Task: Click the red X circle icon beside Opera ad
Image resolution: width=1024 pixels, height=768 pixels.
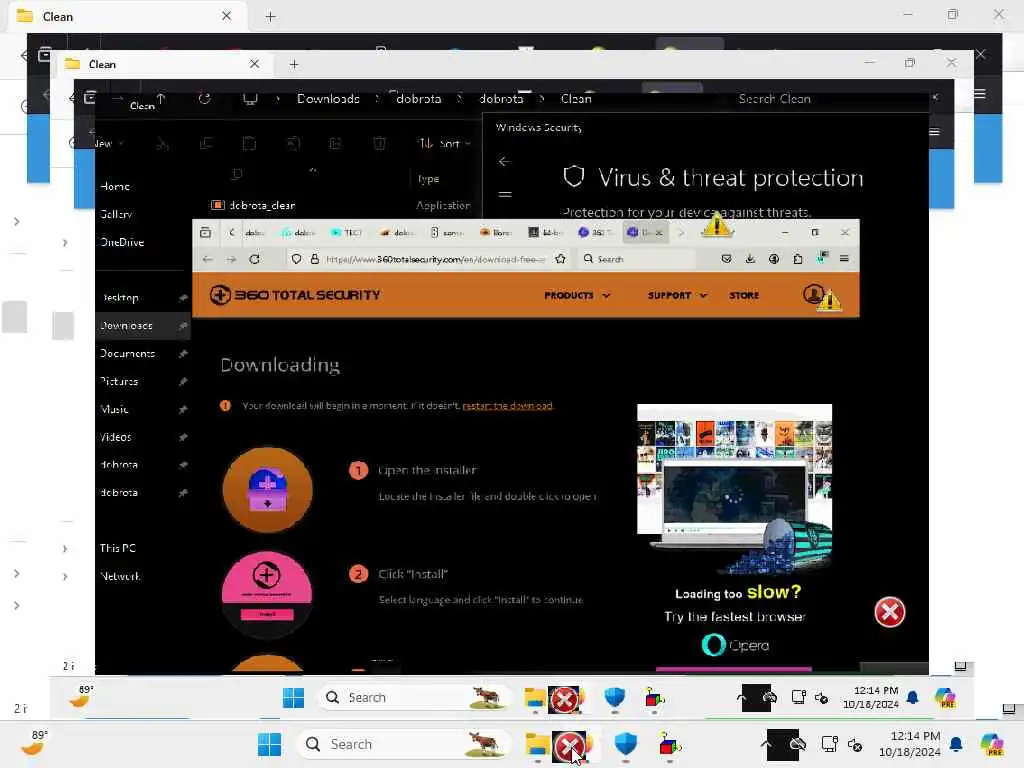Action: coord(889,612)
